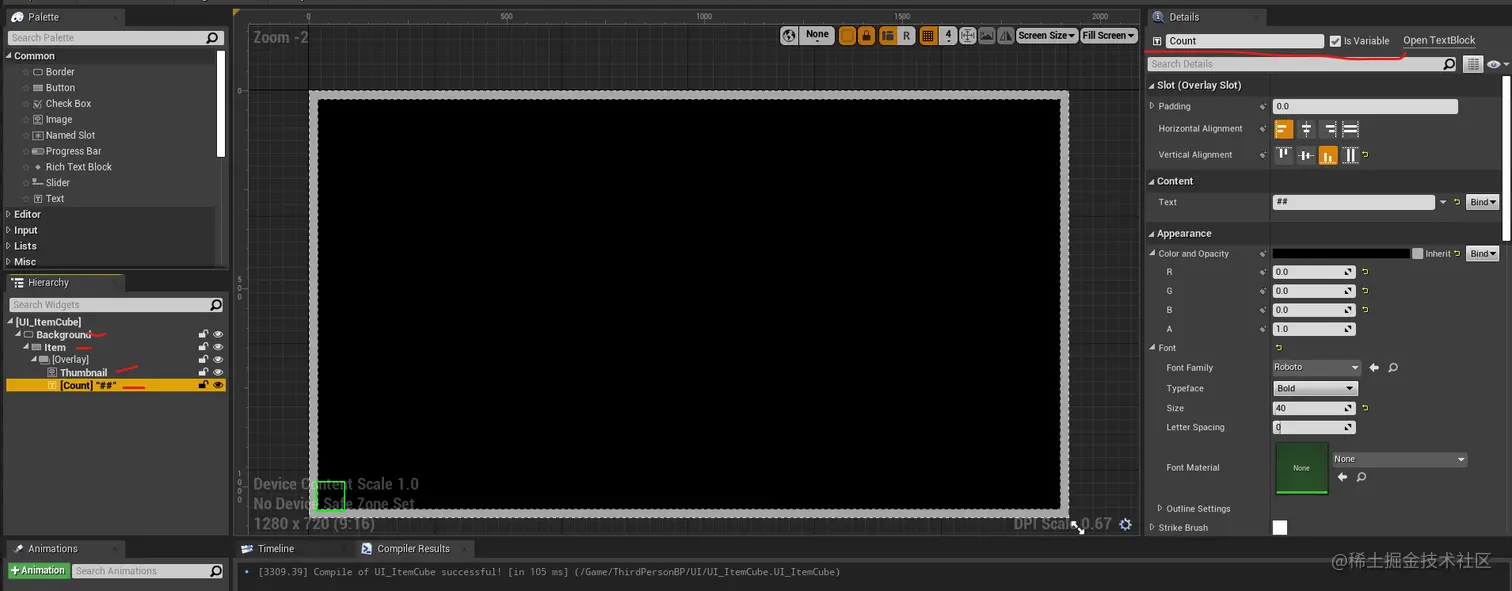
Task: Set vertical alignment to center
Action: pyautogui.click(x=1306, y=155)
